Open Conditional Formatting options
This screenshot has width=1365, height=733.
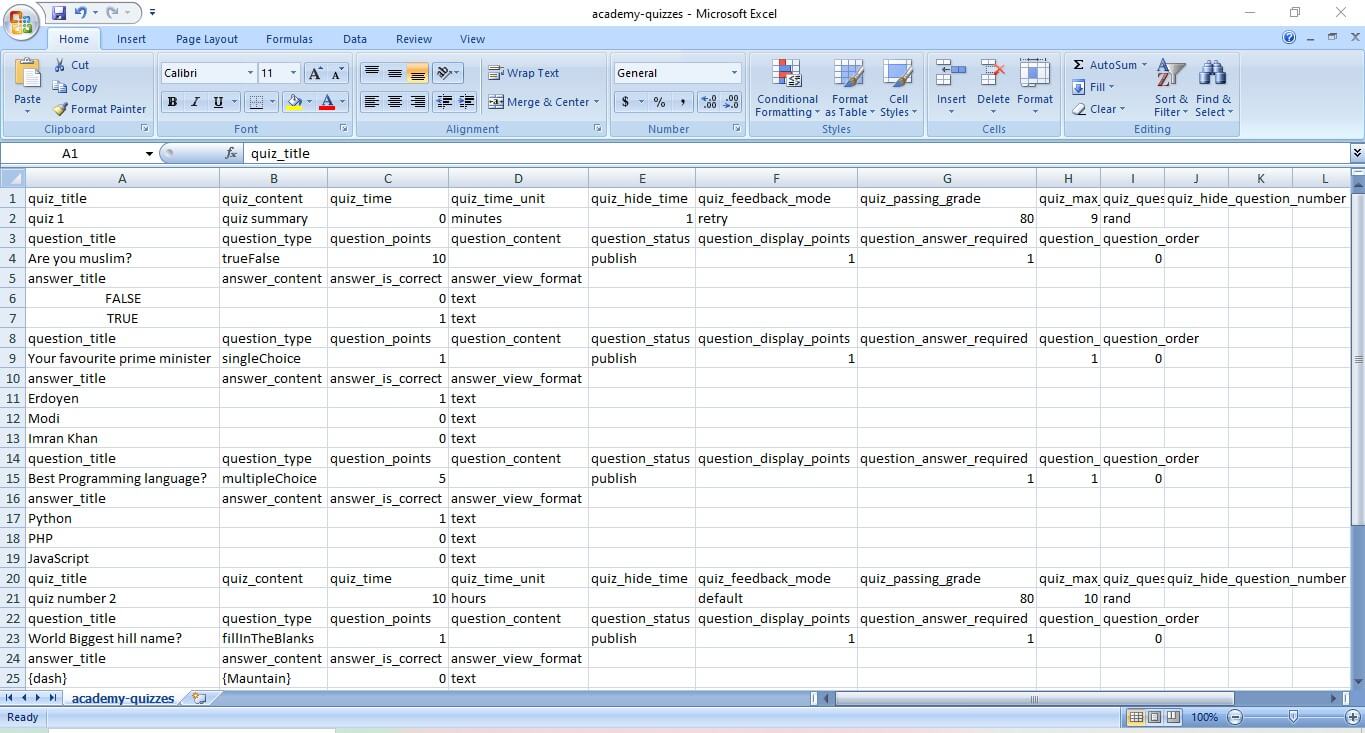(786, 88)
